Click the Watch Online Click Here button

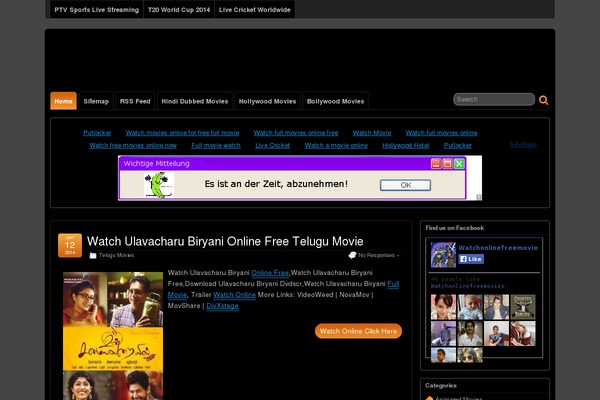(358, 331)
